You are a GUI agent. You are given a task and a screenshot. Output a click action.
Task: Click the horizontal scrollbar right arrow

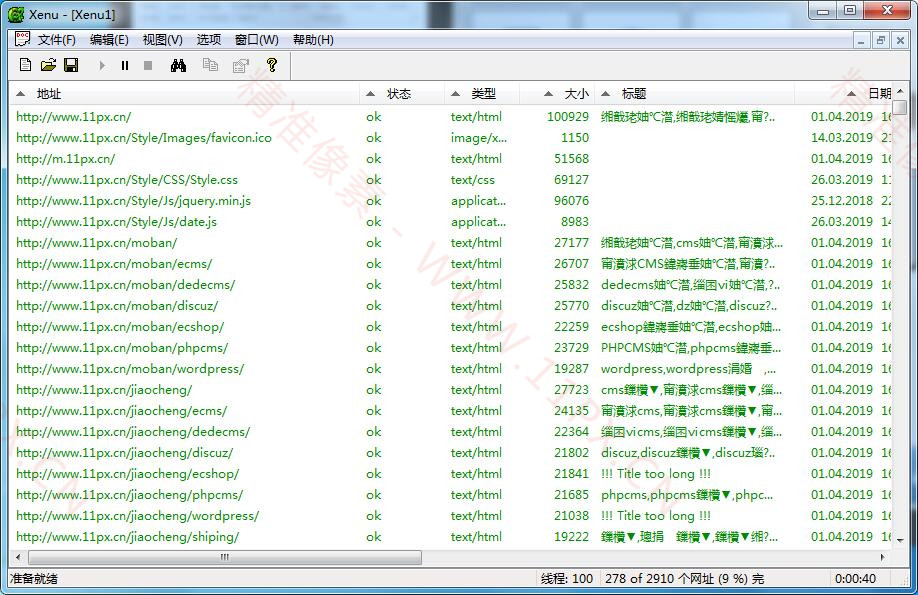[x=883, y=557]
